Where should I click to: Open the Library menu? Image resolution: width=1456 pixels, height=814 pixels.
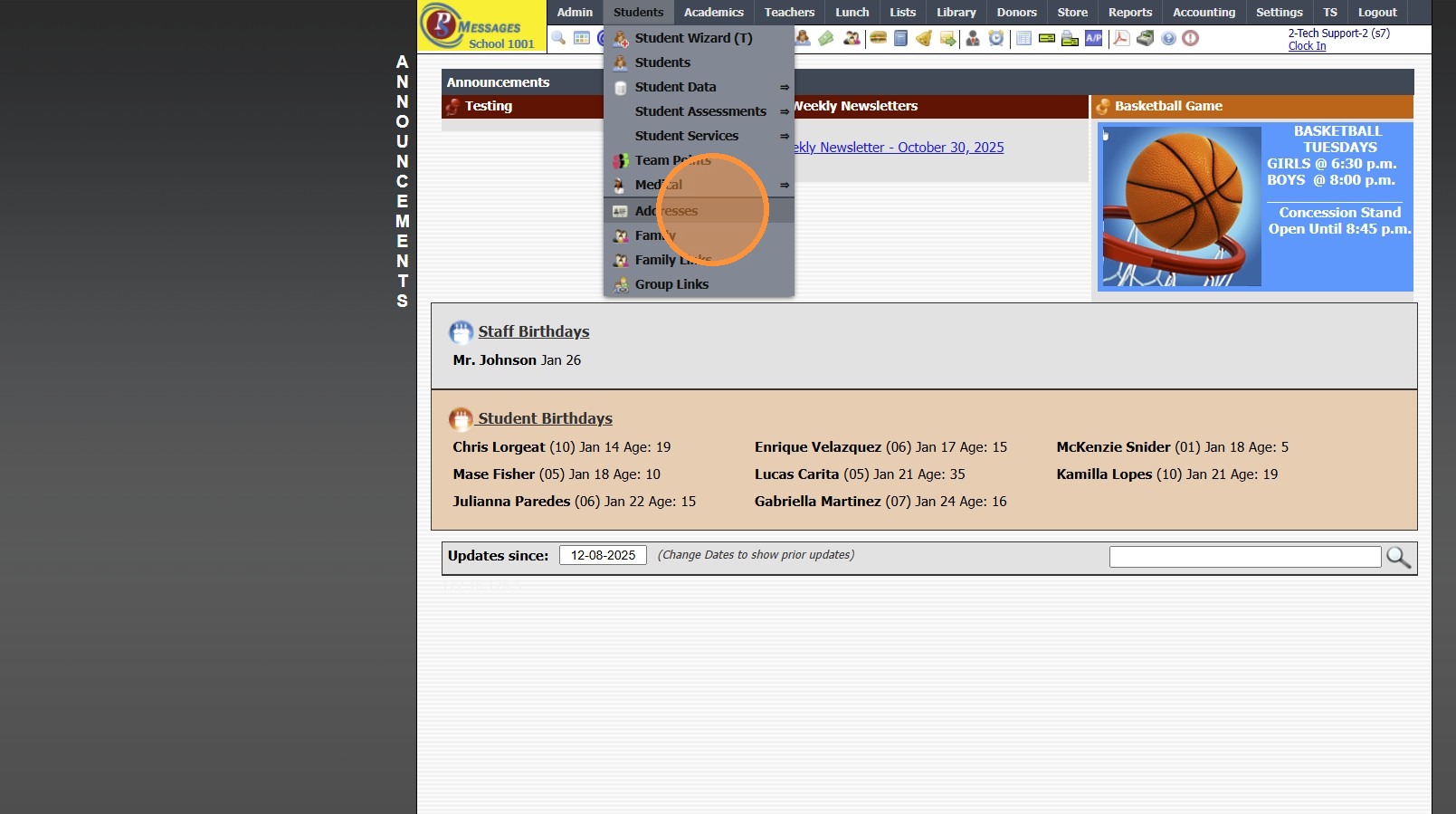point(956,13)
